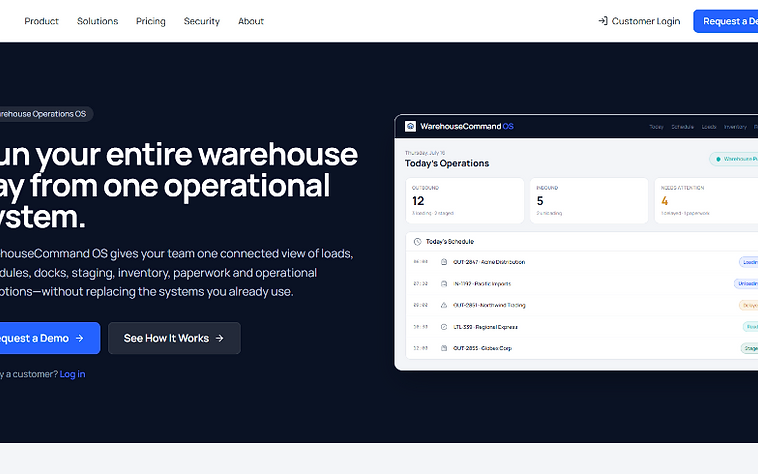Click the Request a Demo button in header
The width and height of the screenshot is (758, 474).
point(726,21)
